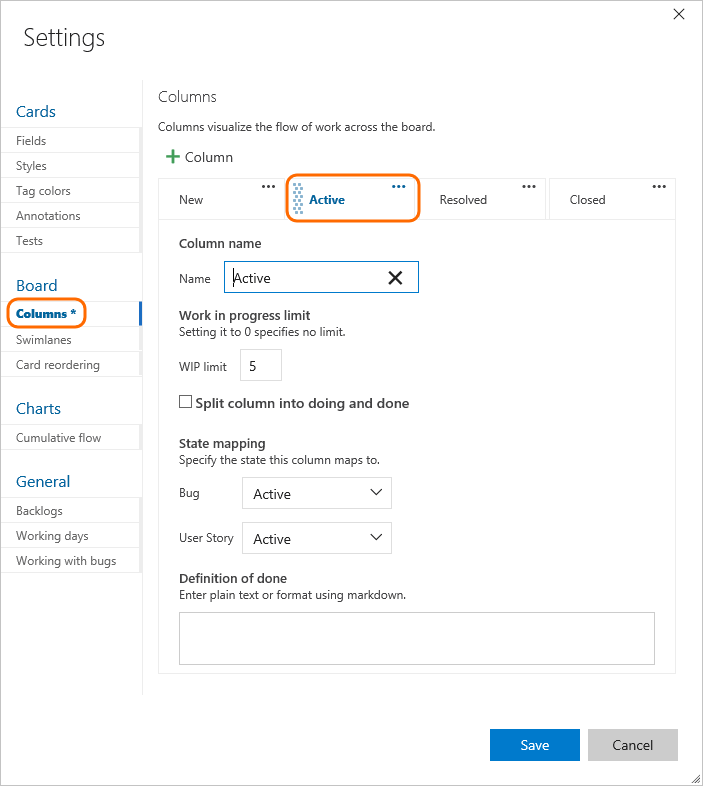The image size is (703, 786).
Task: Click the Definition of done text box
Action: click(416, 638)
